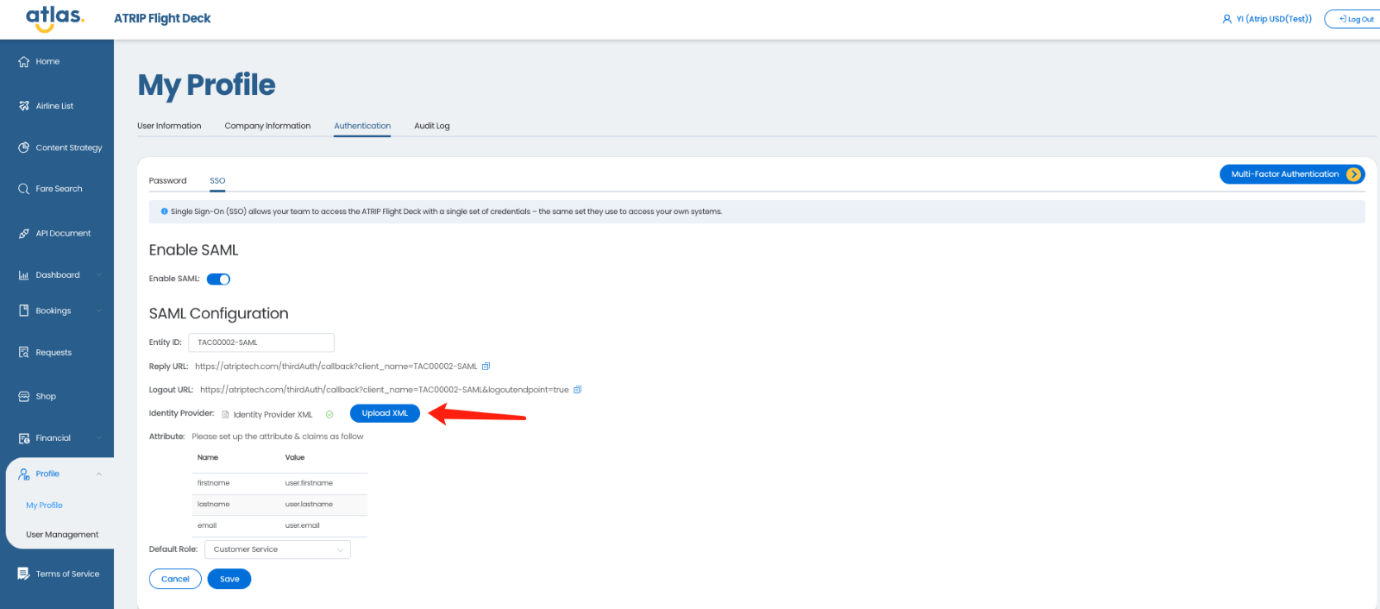Click the Fare Search magnifier icon
The image size is (1380, 609).
(x=24, y=189)
